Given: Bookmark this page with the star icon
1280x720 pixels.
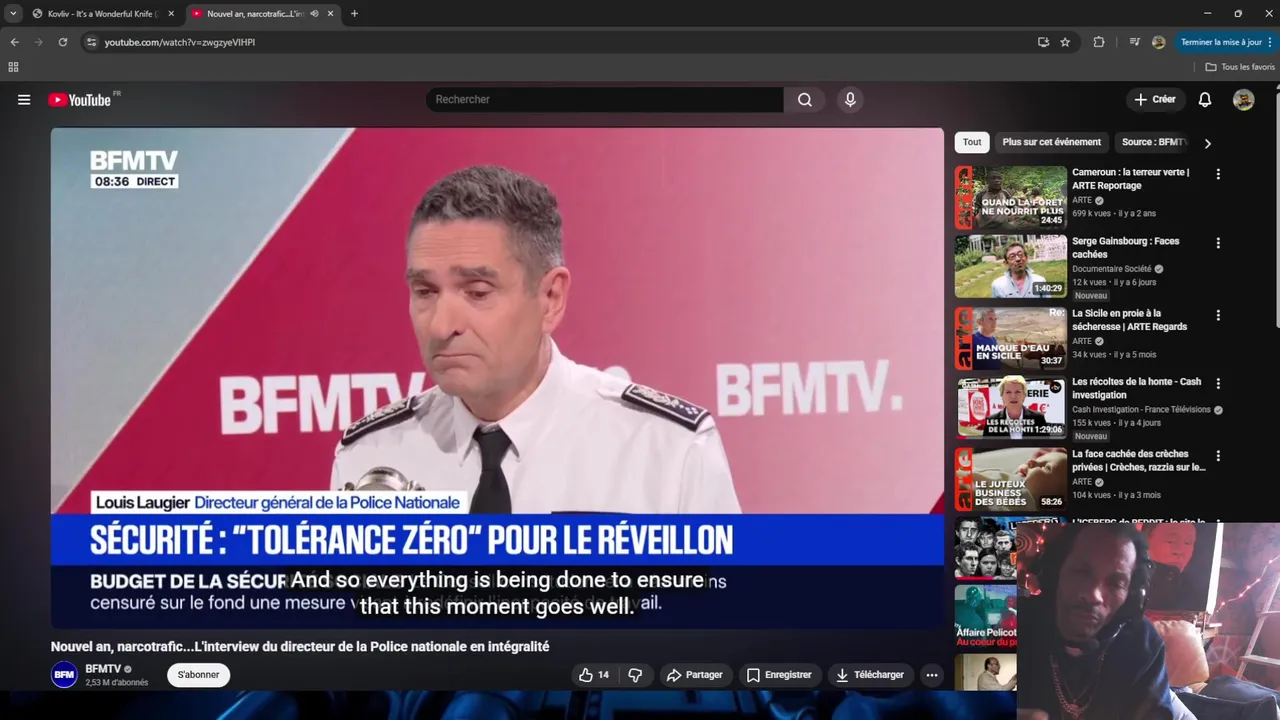Looking at the screenshot, I should [1065, 42].
